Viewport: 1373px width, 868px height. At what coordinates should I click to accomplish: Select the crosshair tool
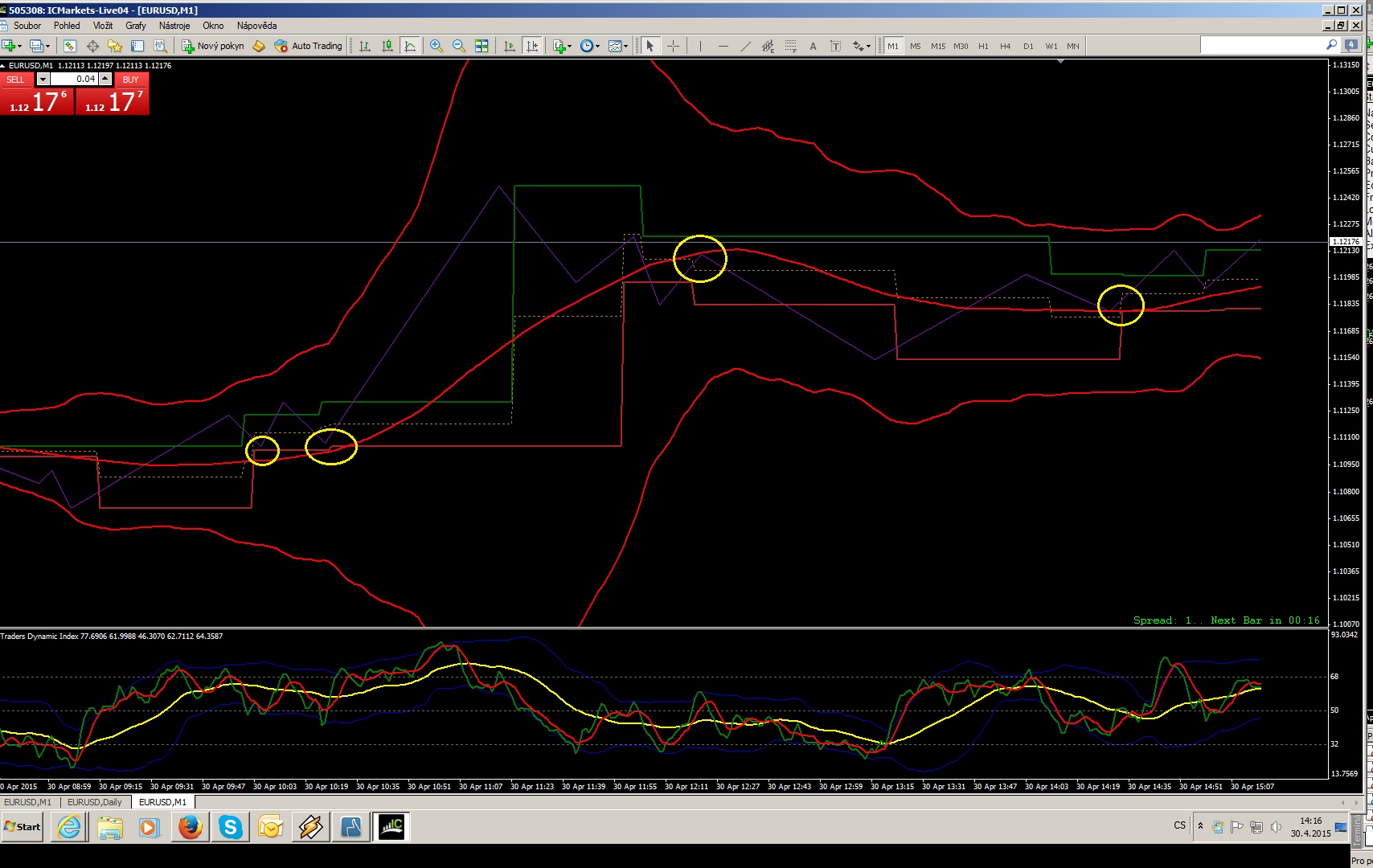click(x=673, y=46)
